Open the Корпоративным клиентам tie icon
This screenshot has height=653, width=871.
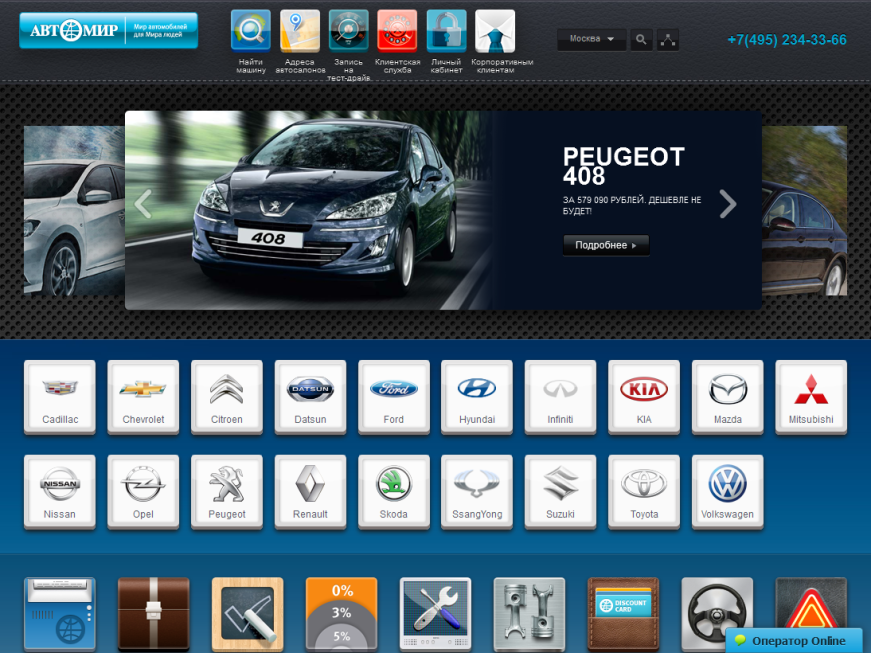pos(495,31)
